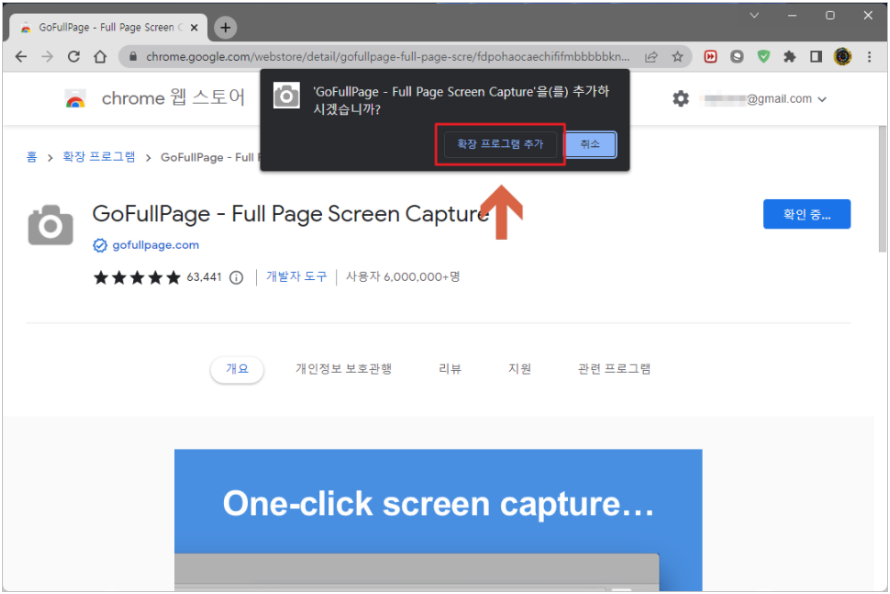Close the GoFullPage browser tab
890x594 pixels.
(194, 27)
